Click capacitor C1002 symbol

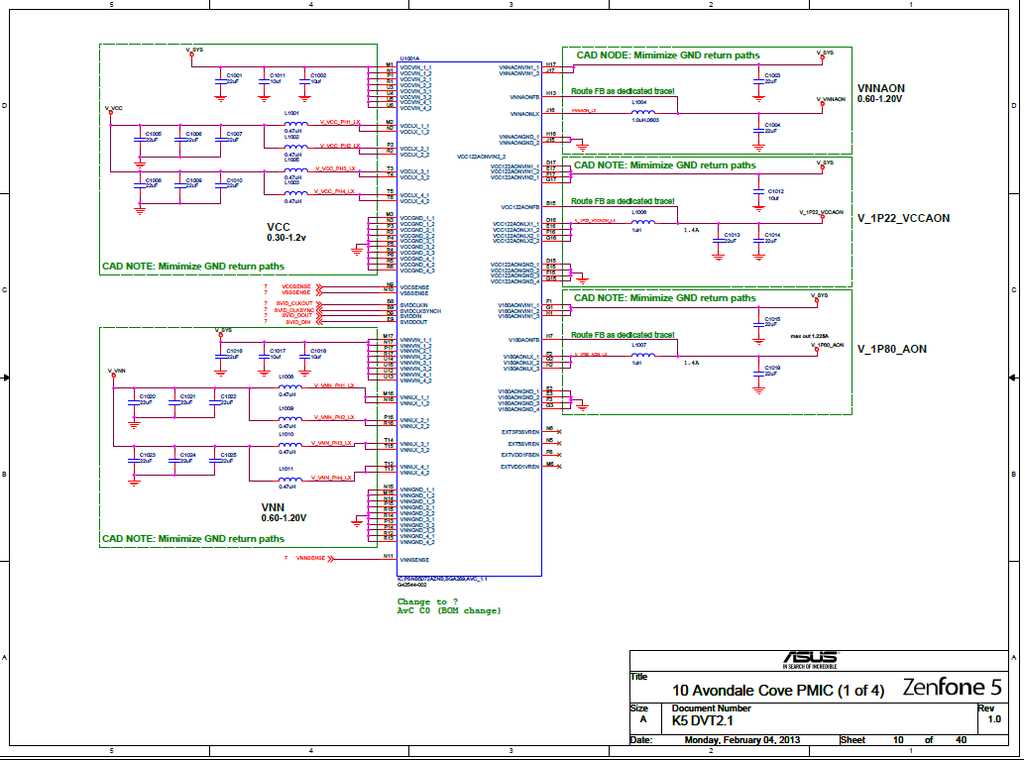(304, 82)
